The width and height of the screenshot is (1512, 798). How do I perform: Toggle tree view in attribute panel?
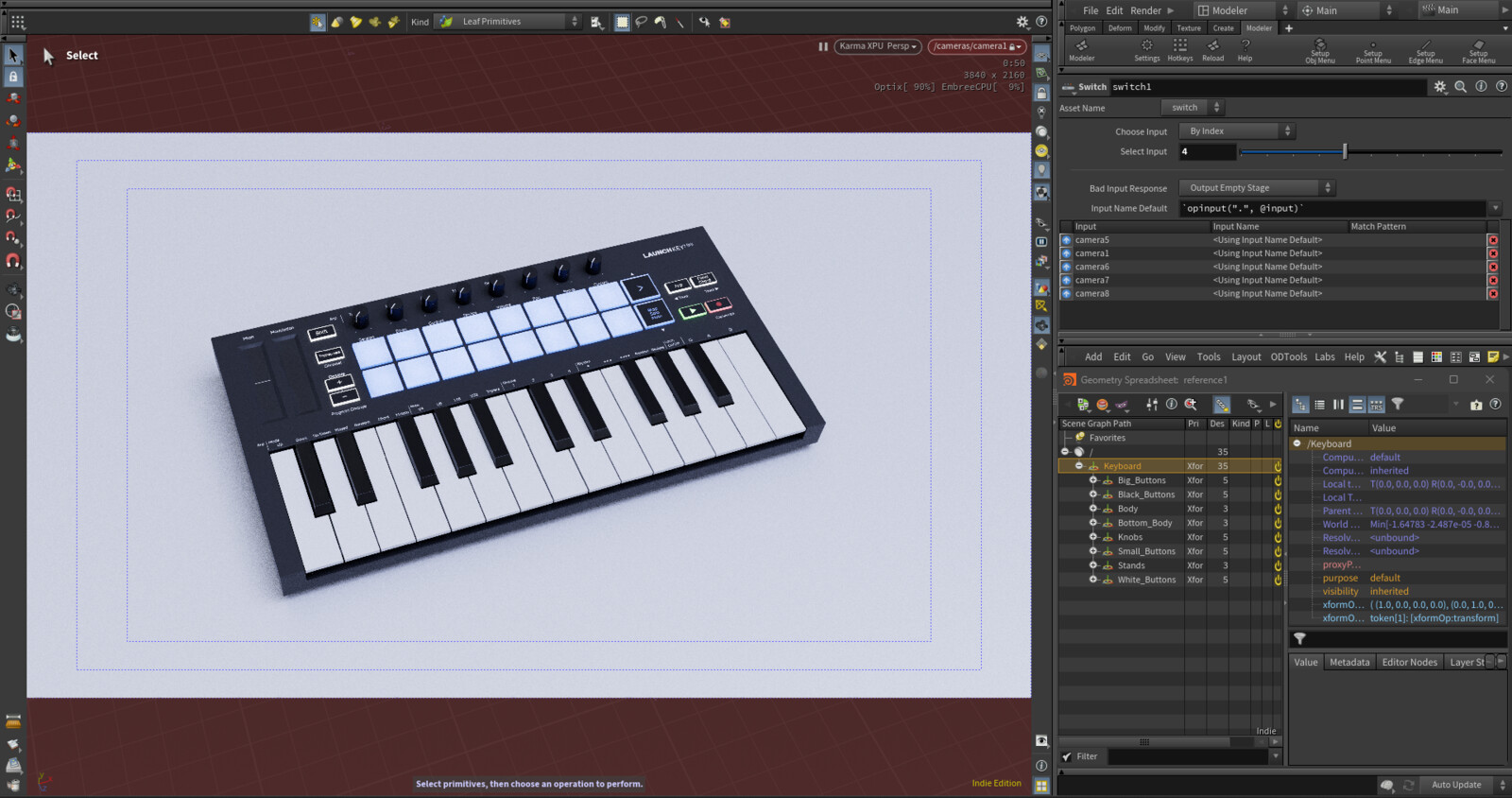[x=1300, y=405]
